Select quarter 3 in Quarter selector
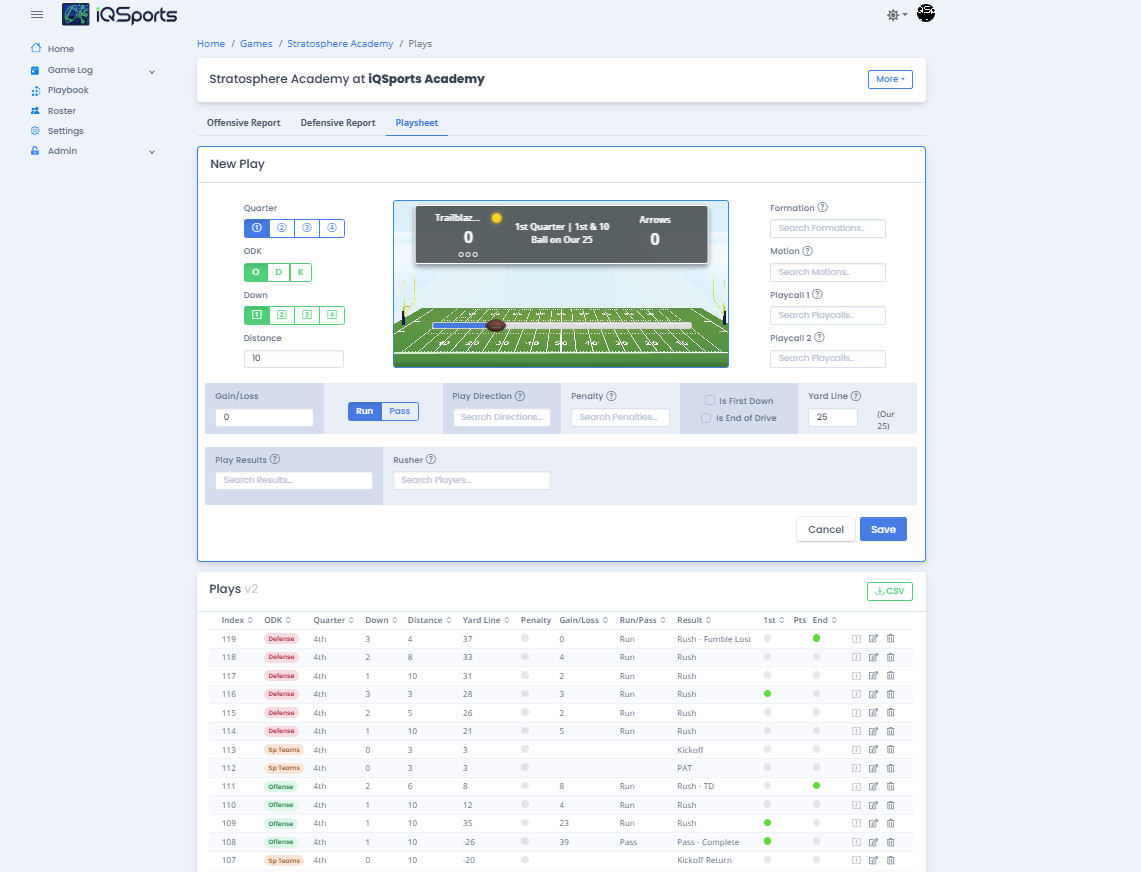 tap(307, 228)
